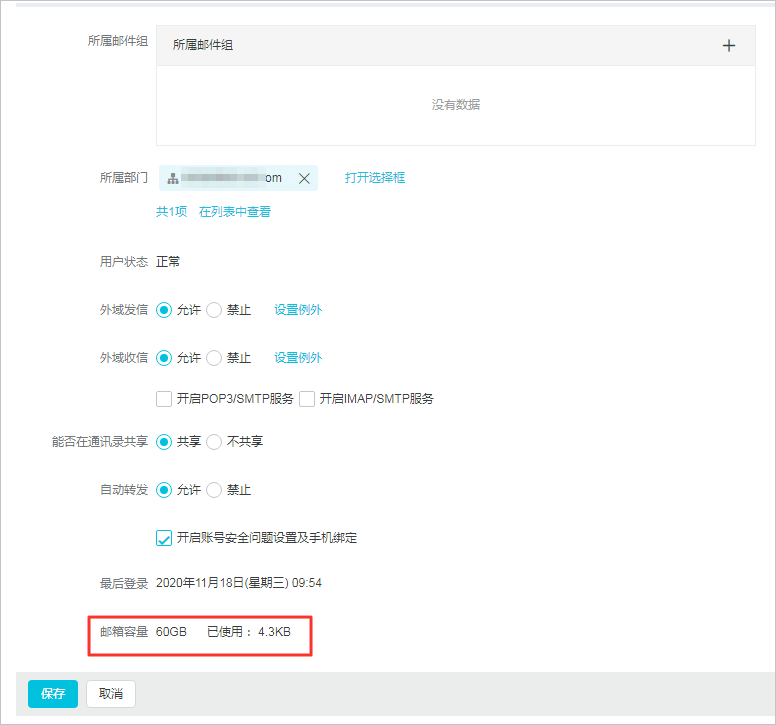Choose 不共享 for address book sharing
The height and width of the screenshot is (725, 776).
pyautogui.click(x=214, y=441)
